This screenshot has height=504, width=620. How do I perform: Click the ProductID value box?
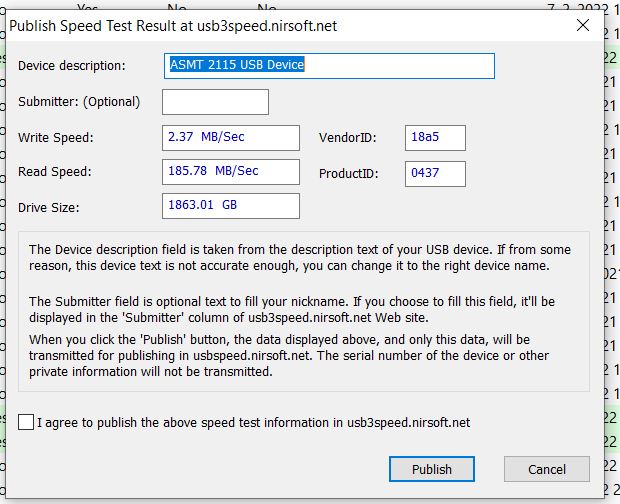pyautogui.click(x=435, y=174)
